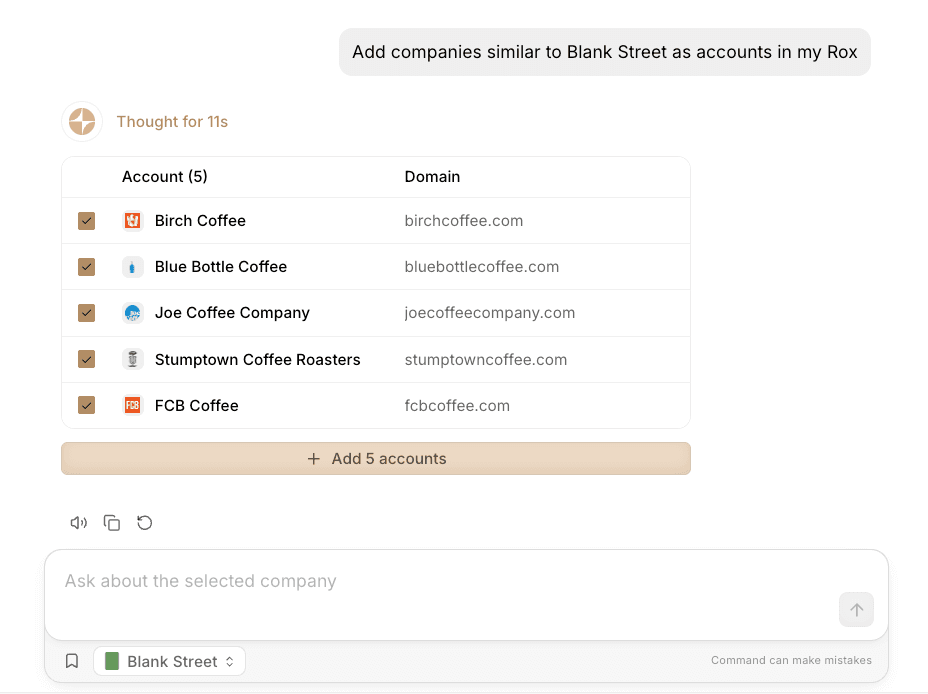Regenerate the response with the retry icon
The height and width of the screenshot is (694, 928).
coord(145,523)
